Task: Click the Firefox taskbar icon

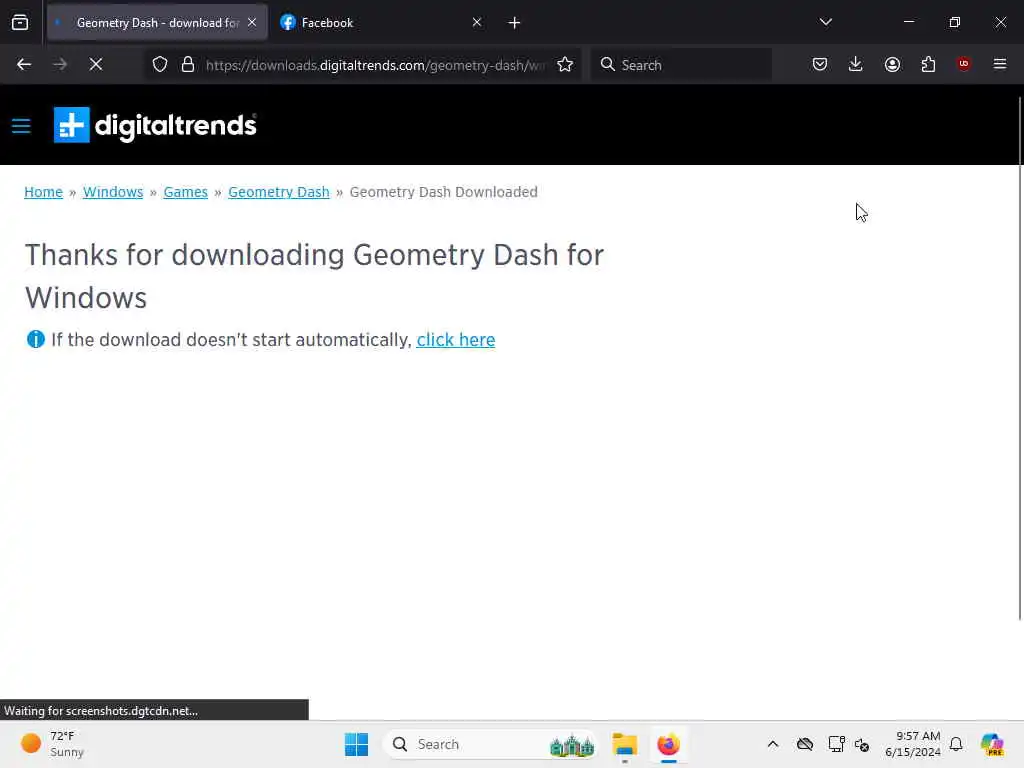Action: pos(668,744)
